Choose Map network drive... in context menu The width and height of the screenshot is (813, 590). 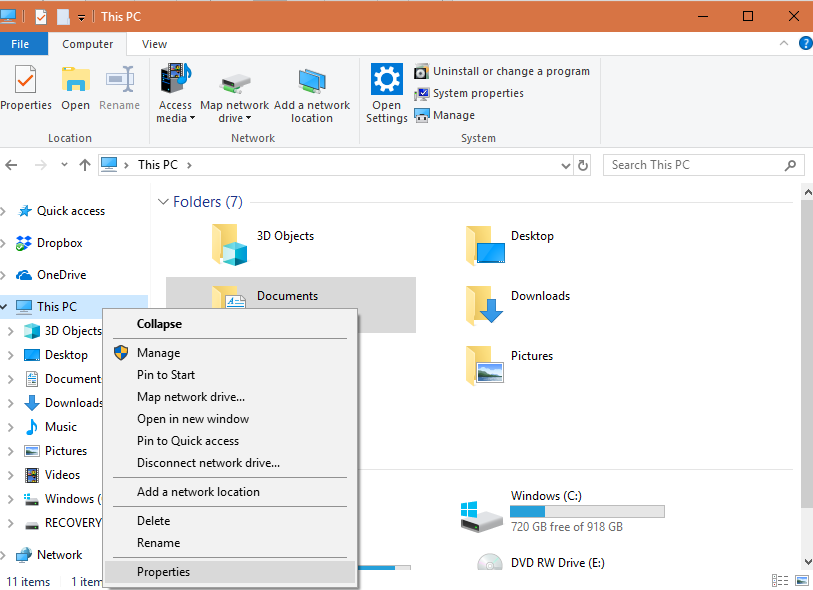coord(230,397)
